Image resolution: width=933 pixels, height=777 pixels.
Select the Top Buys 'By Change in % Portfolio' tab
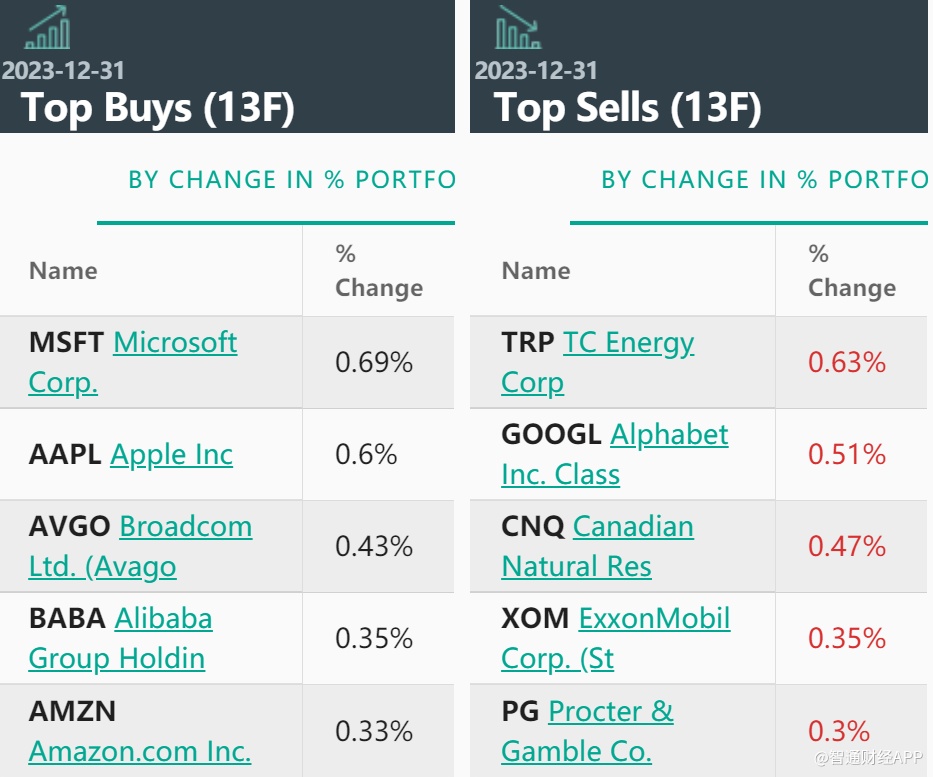click(291, 180)
